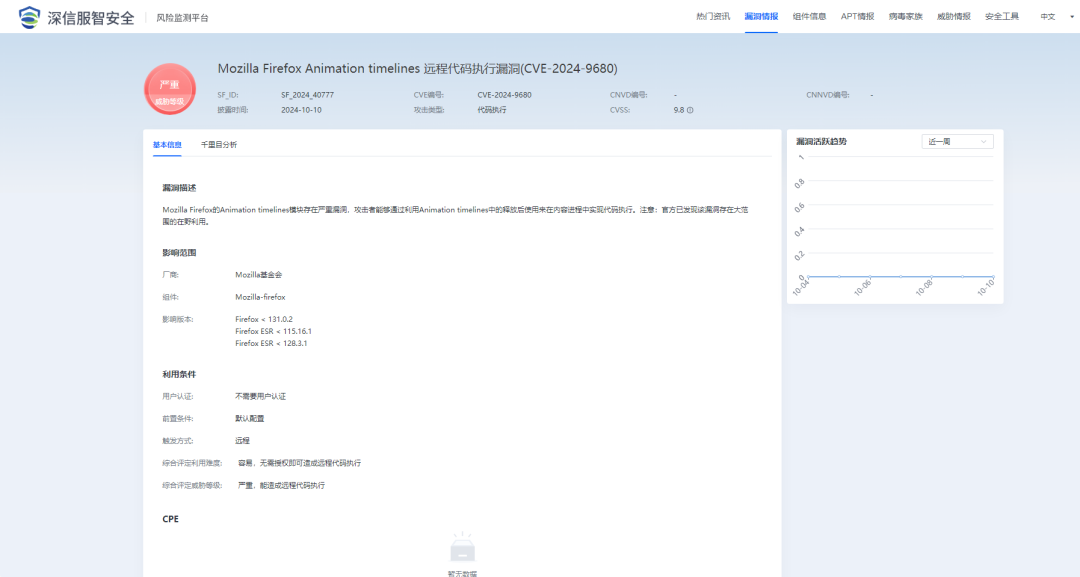Viewport: 1080px width, 577px height.
Task: Click version Firefox ESR < 115.16.1
Action: pyautogui.click(x=273, y=331)
